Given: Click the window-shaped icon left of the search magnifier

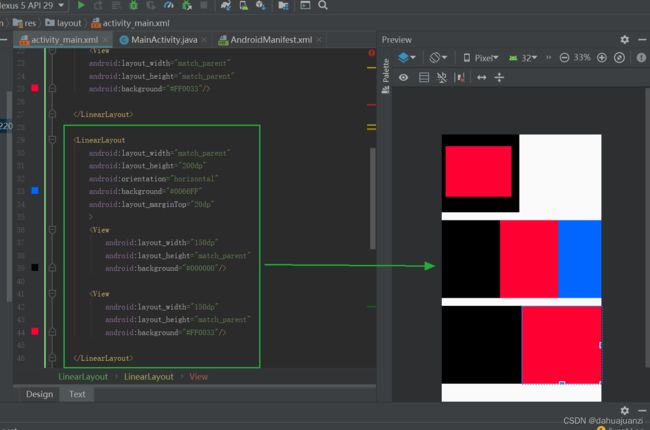Looking at the screenshot, I should tap(305, 5).
